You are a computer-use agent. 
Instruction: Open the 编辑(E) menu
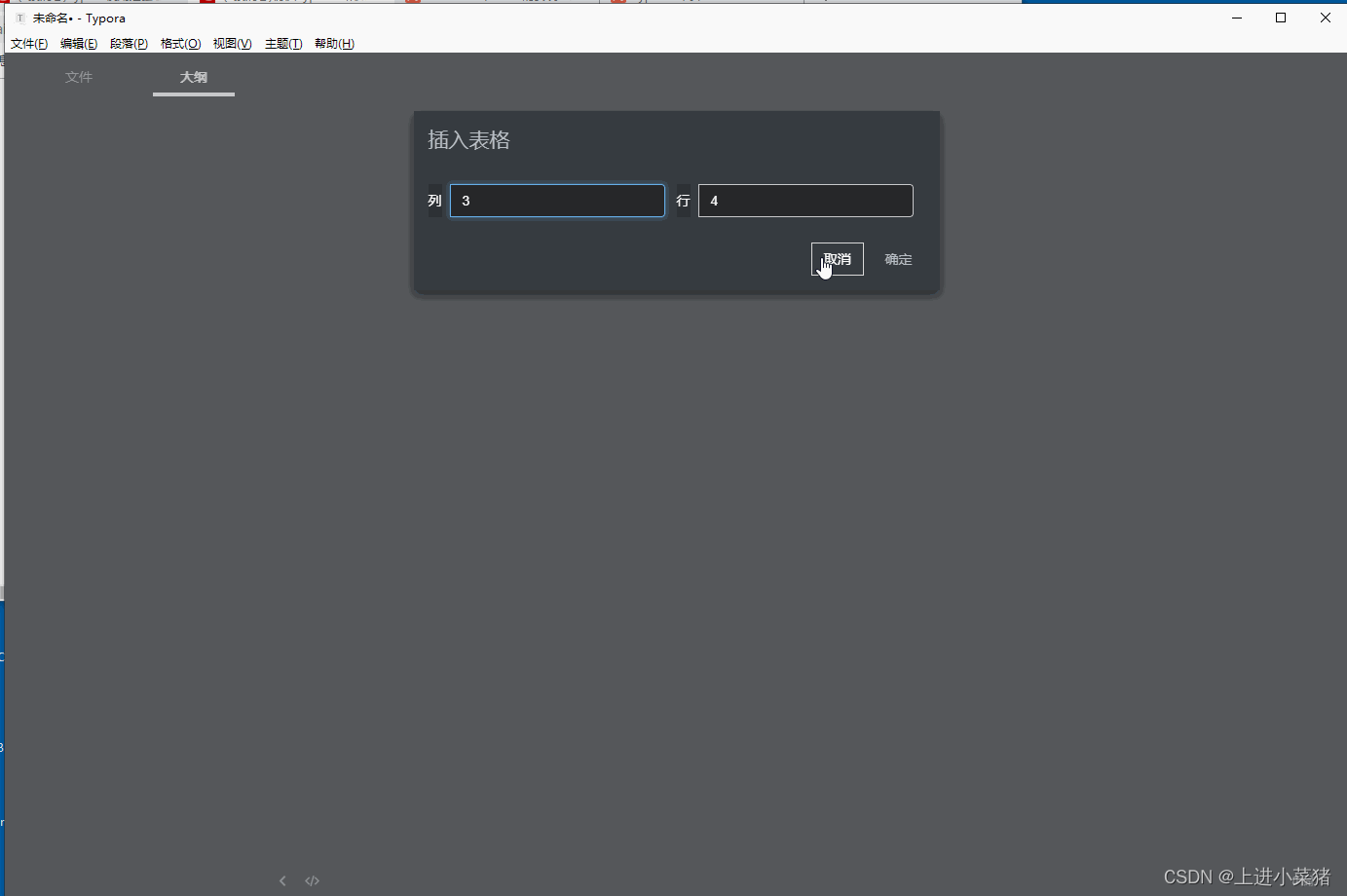pos(79,44)
